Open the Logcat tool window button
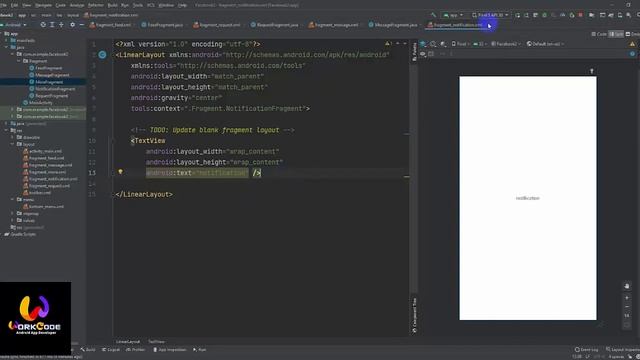The width and height of the screenshot is (640, 360). click(111, 350)
